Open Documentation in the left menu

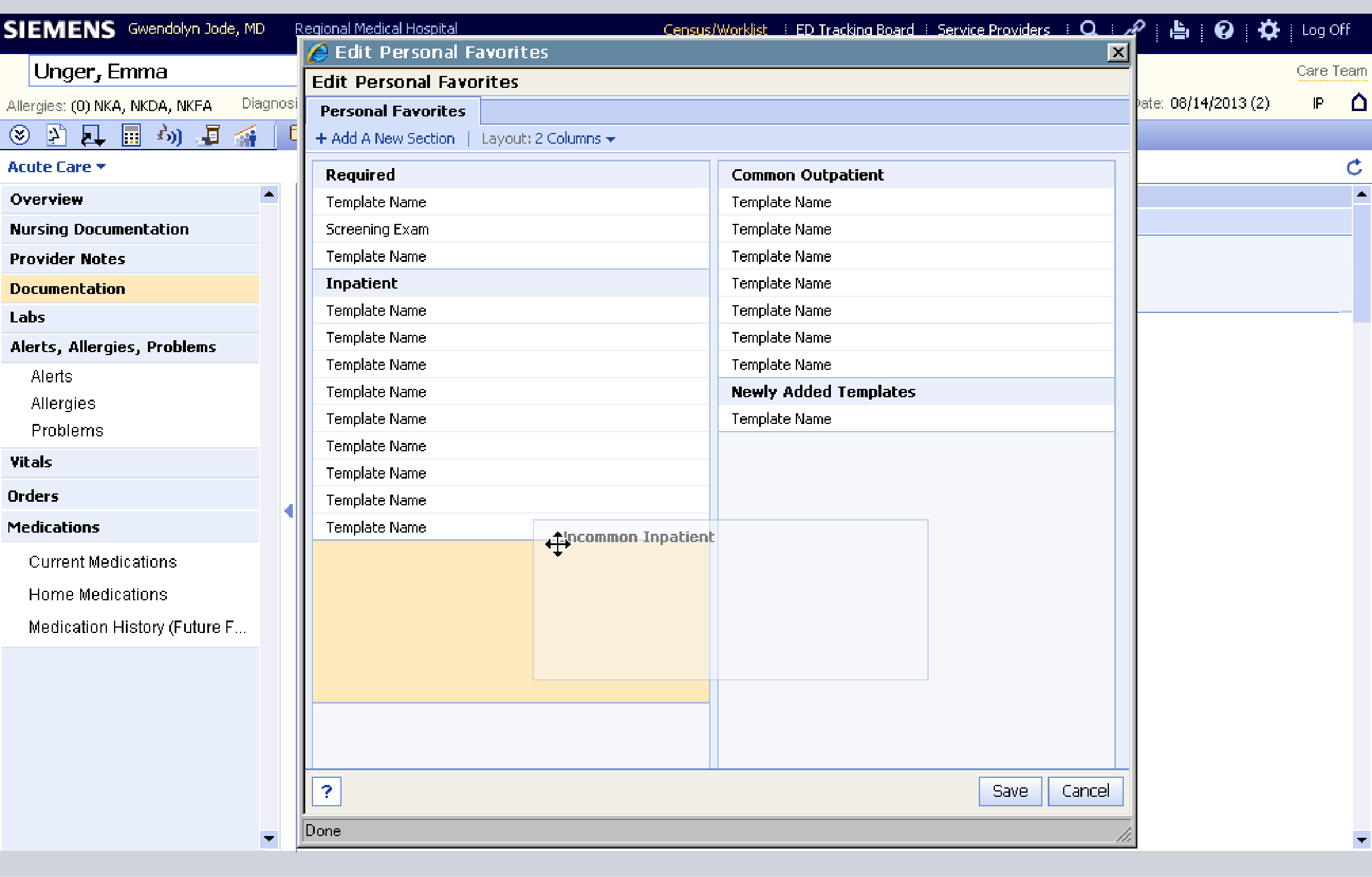coord(68,289)
